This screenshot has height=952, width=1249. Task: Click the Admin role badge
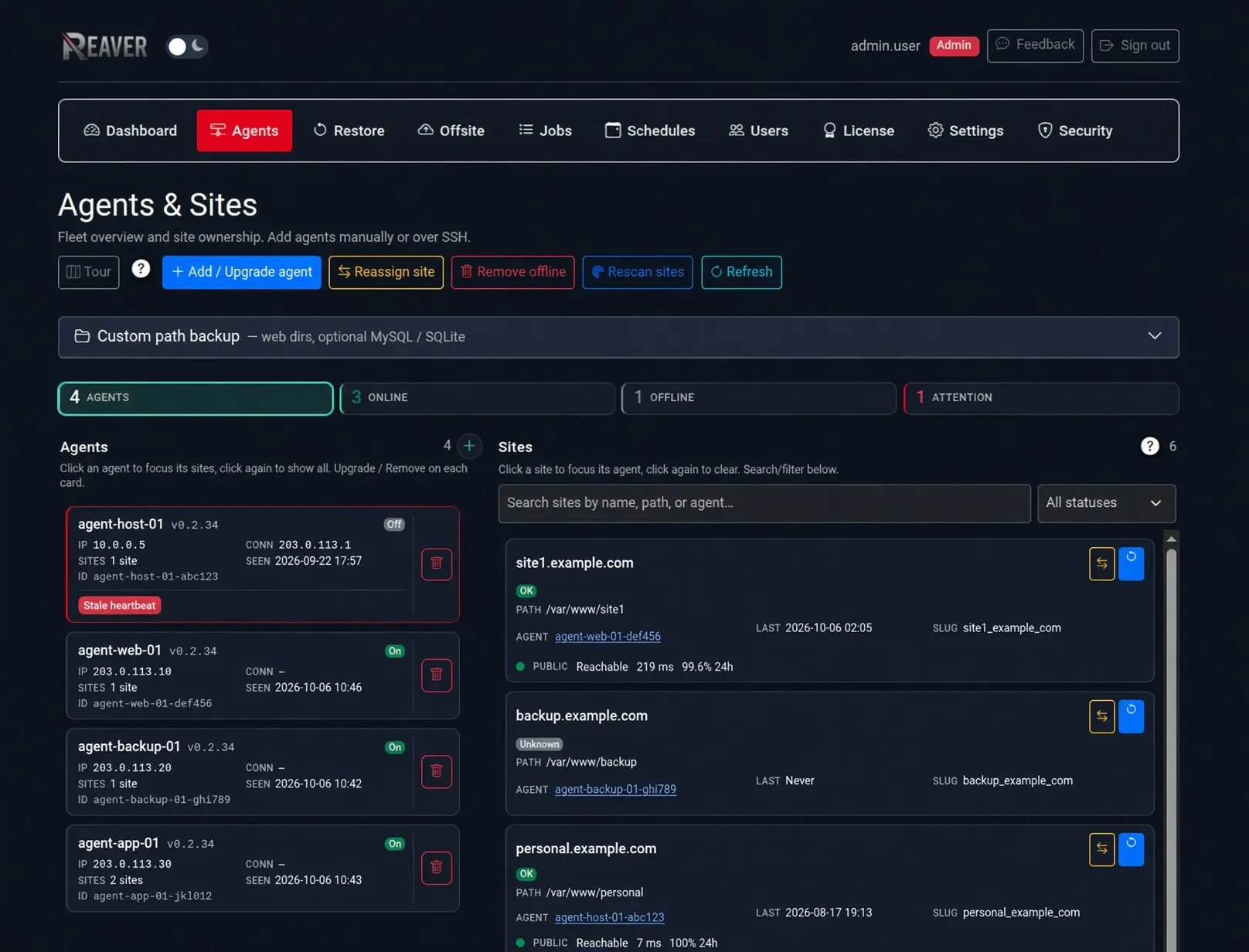(954, 46)
